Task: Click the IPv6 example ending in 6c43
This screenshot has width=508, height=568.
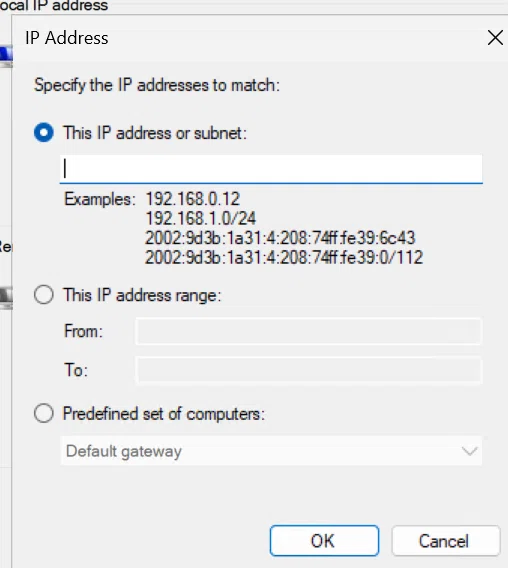Action: (280, 238)
